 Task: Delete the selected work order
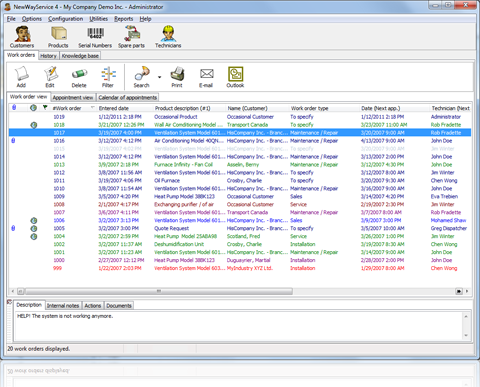pos(79,77)
